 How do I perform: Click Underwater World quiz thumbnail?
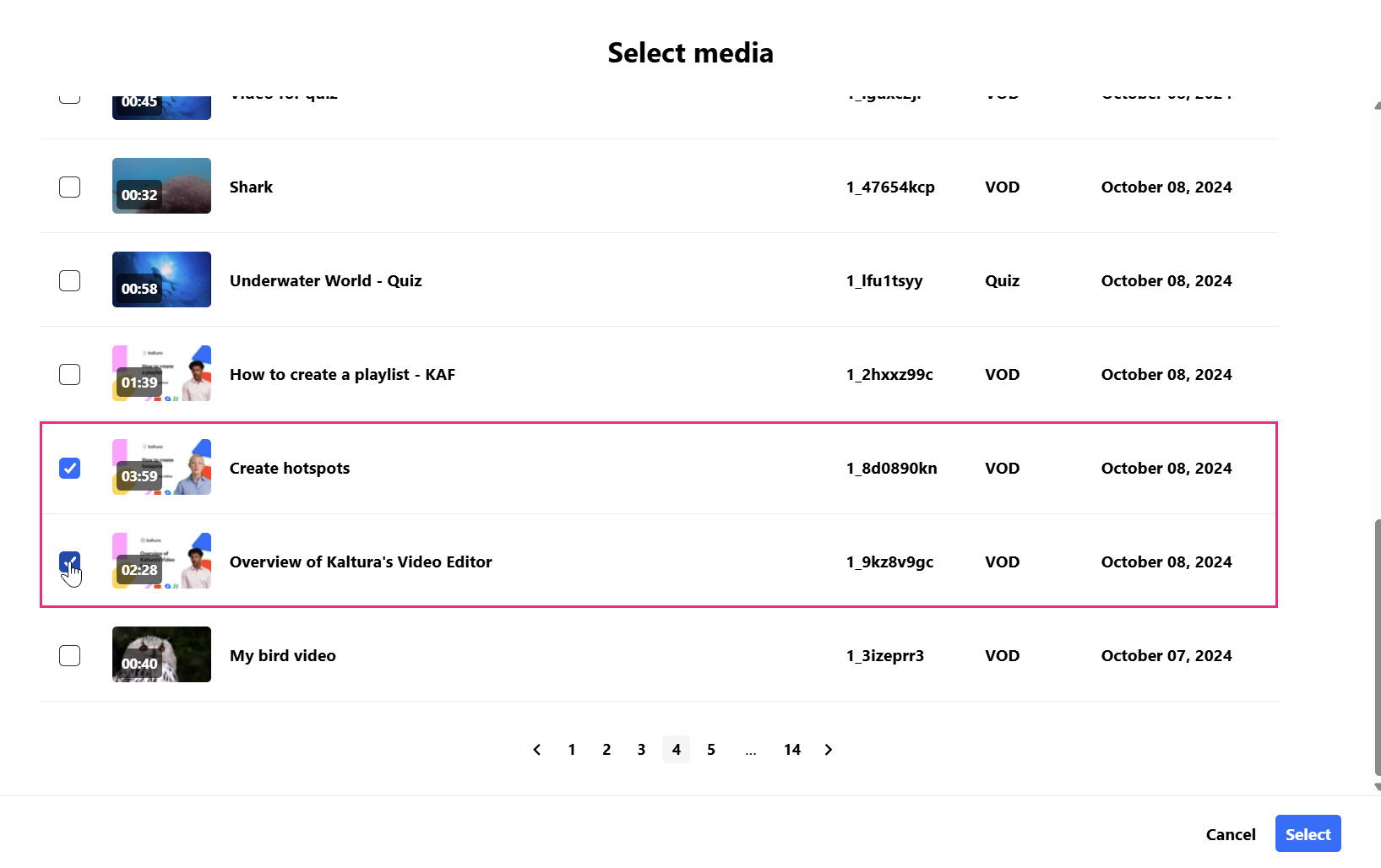tap(161, 279)
